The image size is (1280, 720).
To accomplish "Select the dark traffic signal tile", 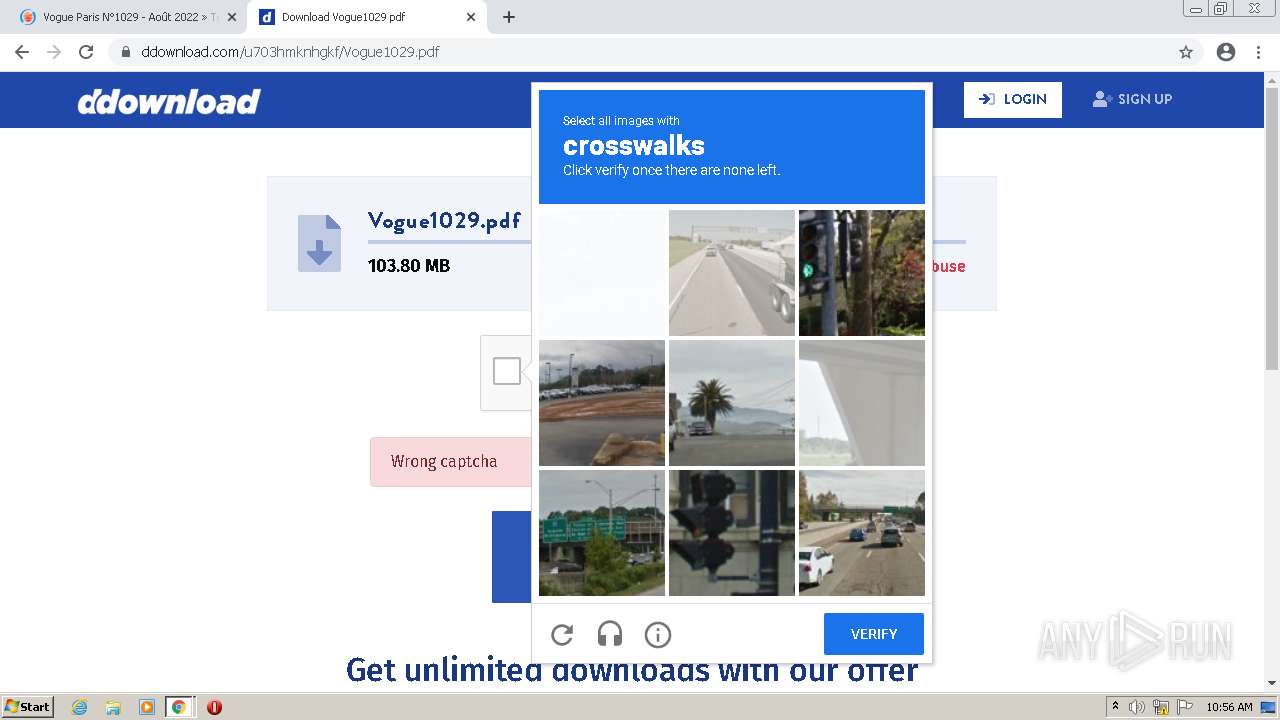I will [x=732, y=533].
